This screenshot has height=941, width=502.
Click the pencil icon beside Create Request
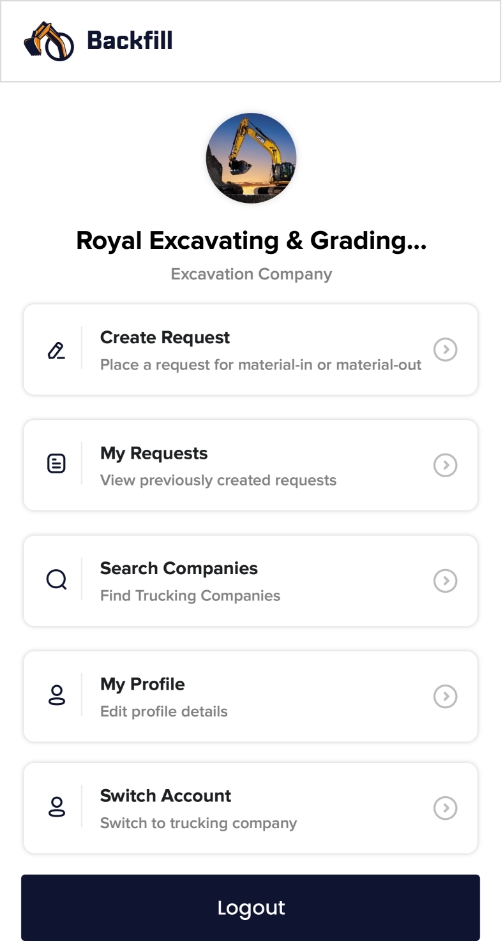[56, 350]
